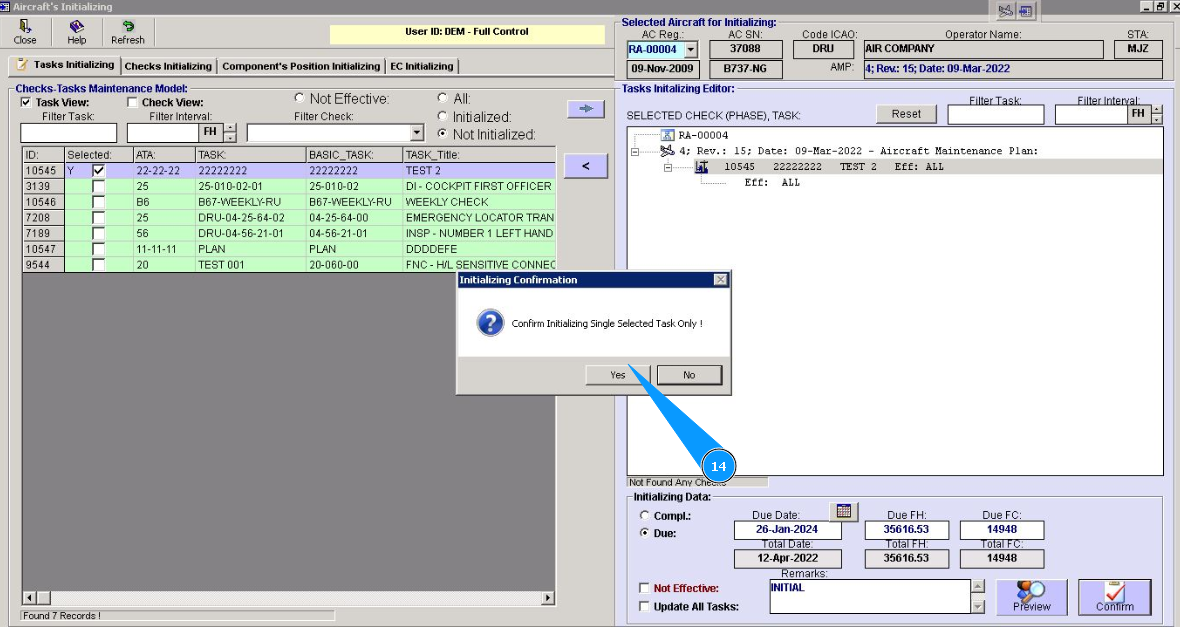Image resolution: width=1180 pixels, height=633 pixels.
Task: Check Selected box for task 7189
Action: click(99, 233)
